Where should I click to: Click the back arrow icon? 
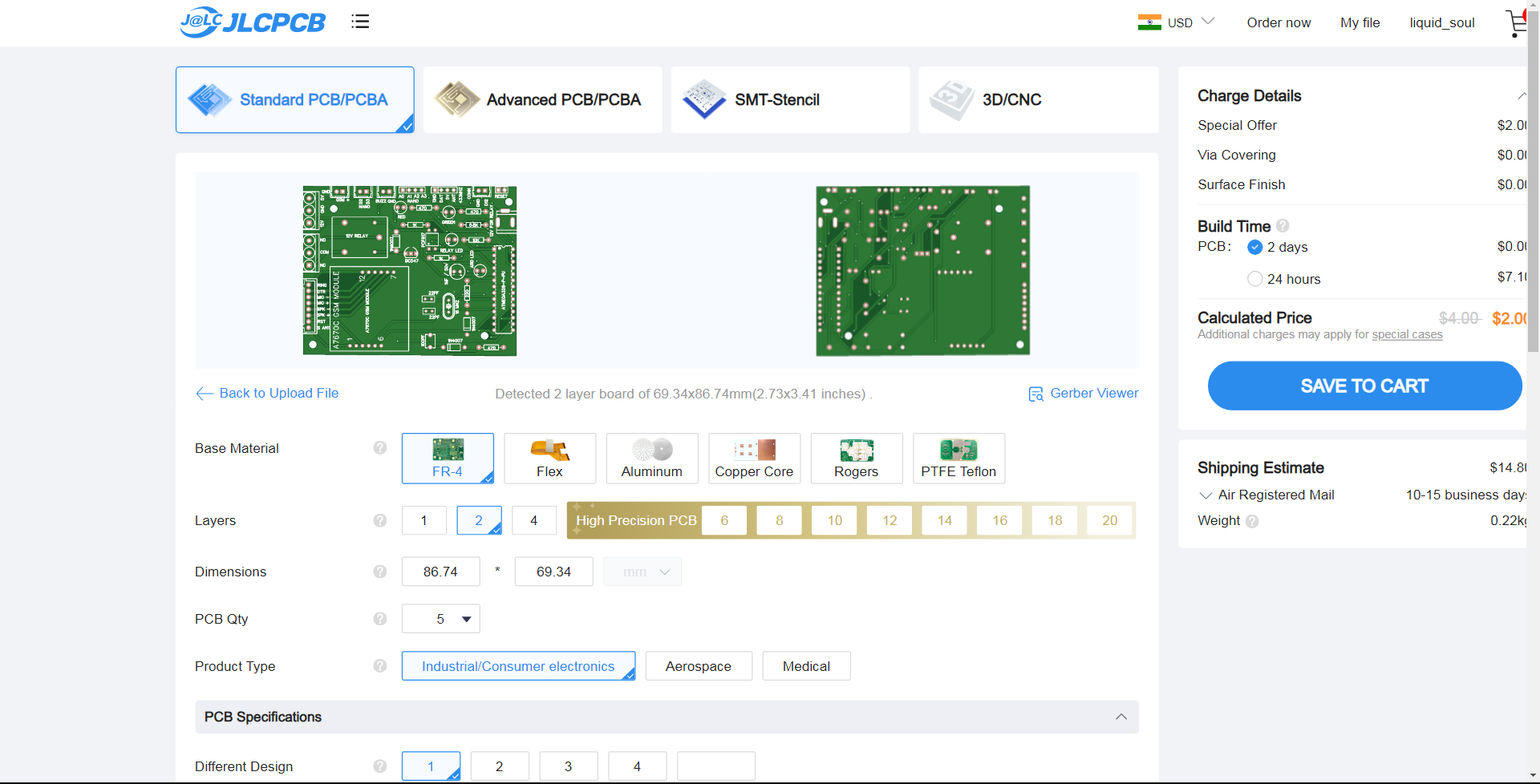[x=205, y=393]
